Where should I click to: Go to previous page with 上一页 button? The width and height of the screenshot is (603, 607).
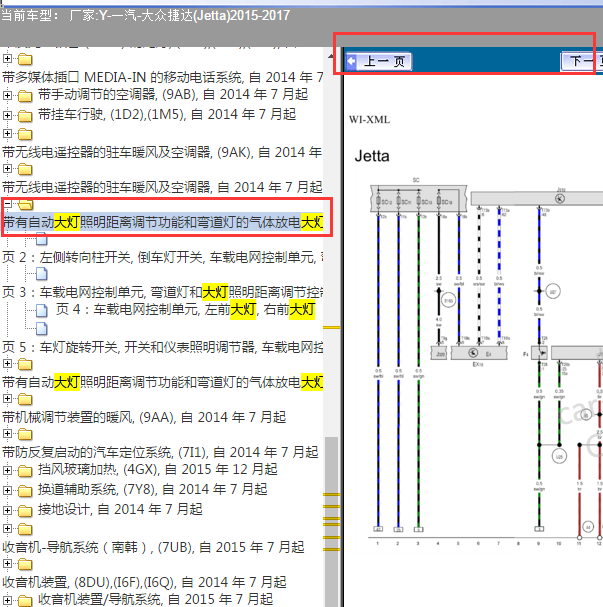[379, 62]
